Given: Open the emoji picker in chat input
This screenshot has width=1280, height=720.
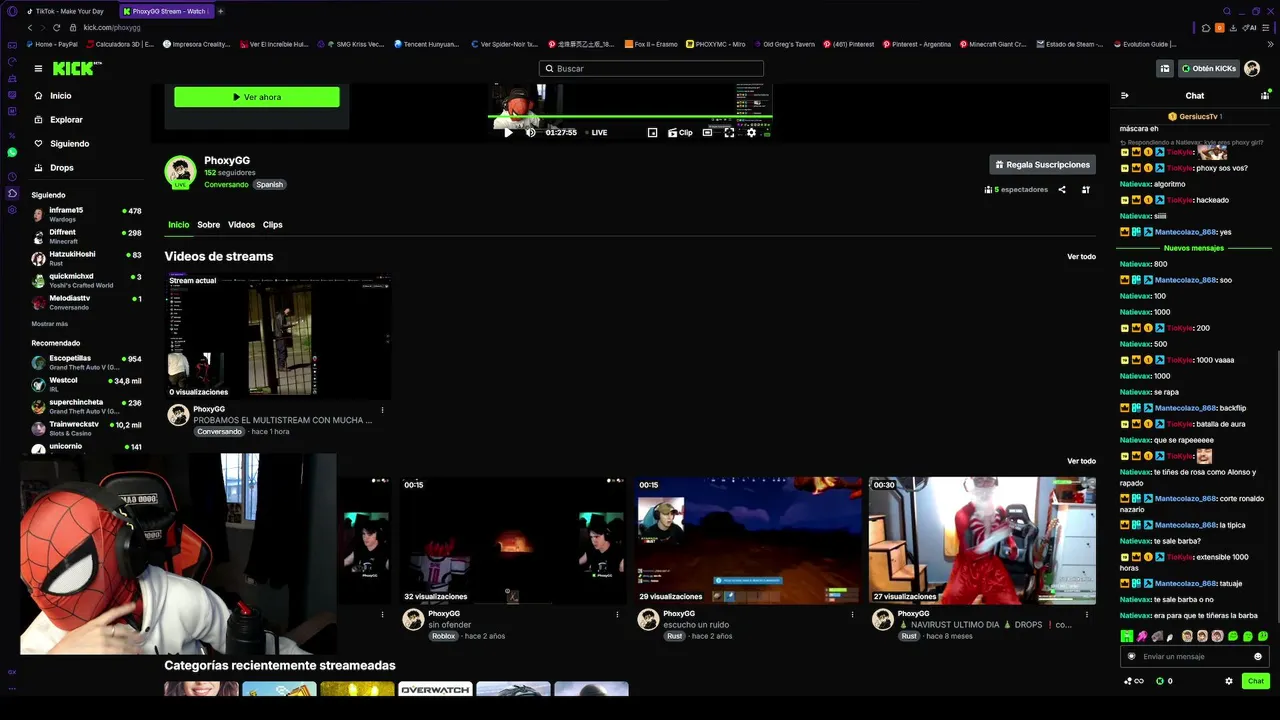Looking at the screenshot, I should click(1258, 657).
